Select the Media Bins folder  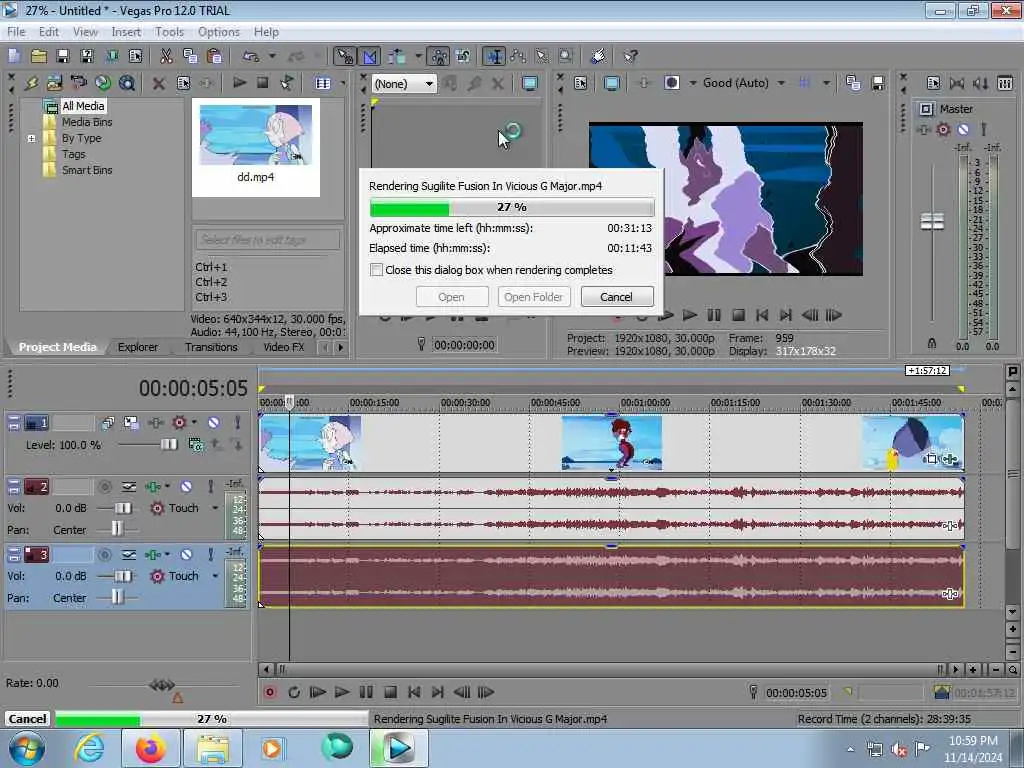(x=87, y=122)
